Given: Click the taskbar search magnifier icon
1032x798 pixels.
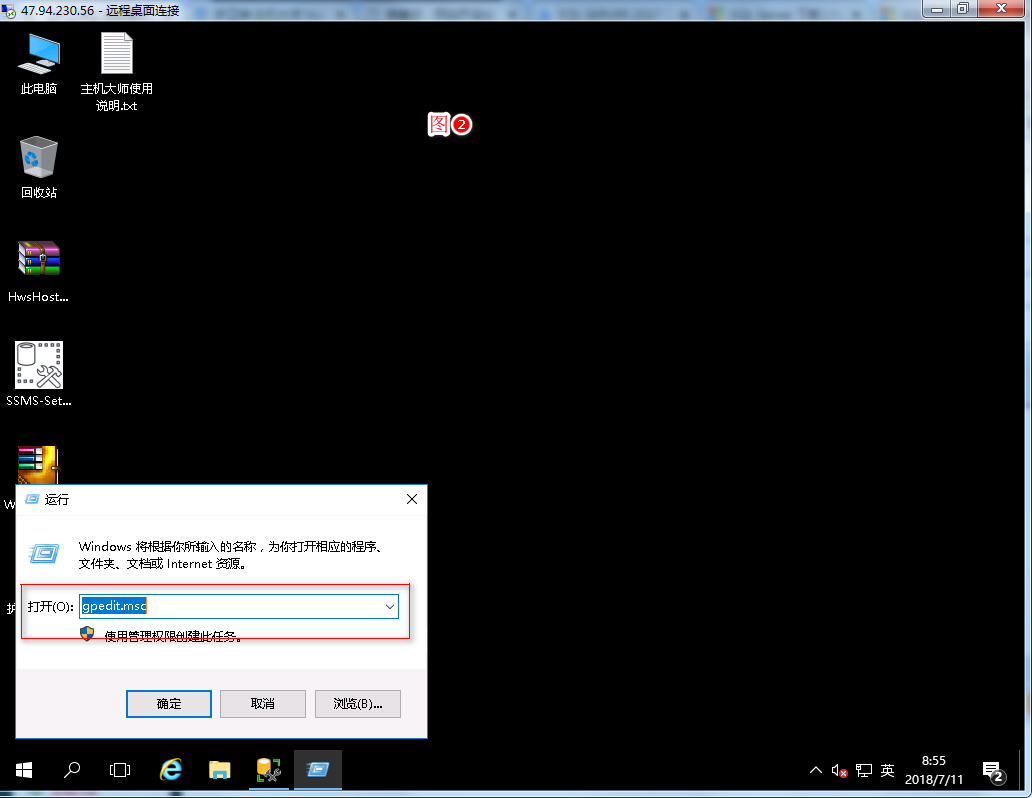Looking at the screenshot, I should (x=72, y=769).
